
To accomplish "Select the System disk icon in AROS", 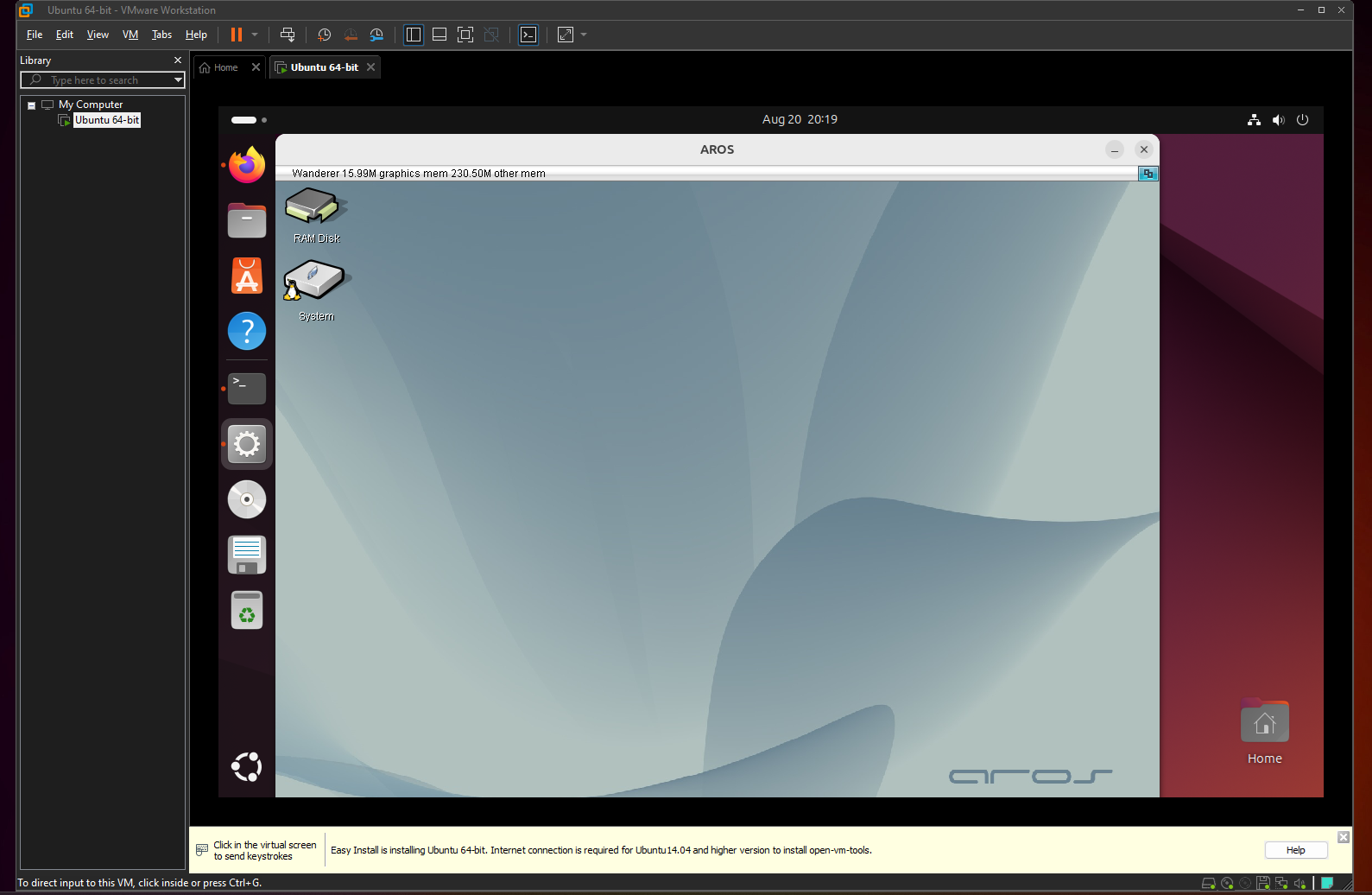I will 315,292.
